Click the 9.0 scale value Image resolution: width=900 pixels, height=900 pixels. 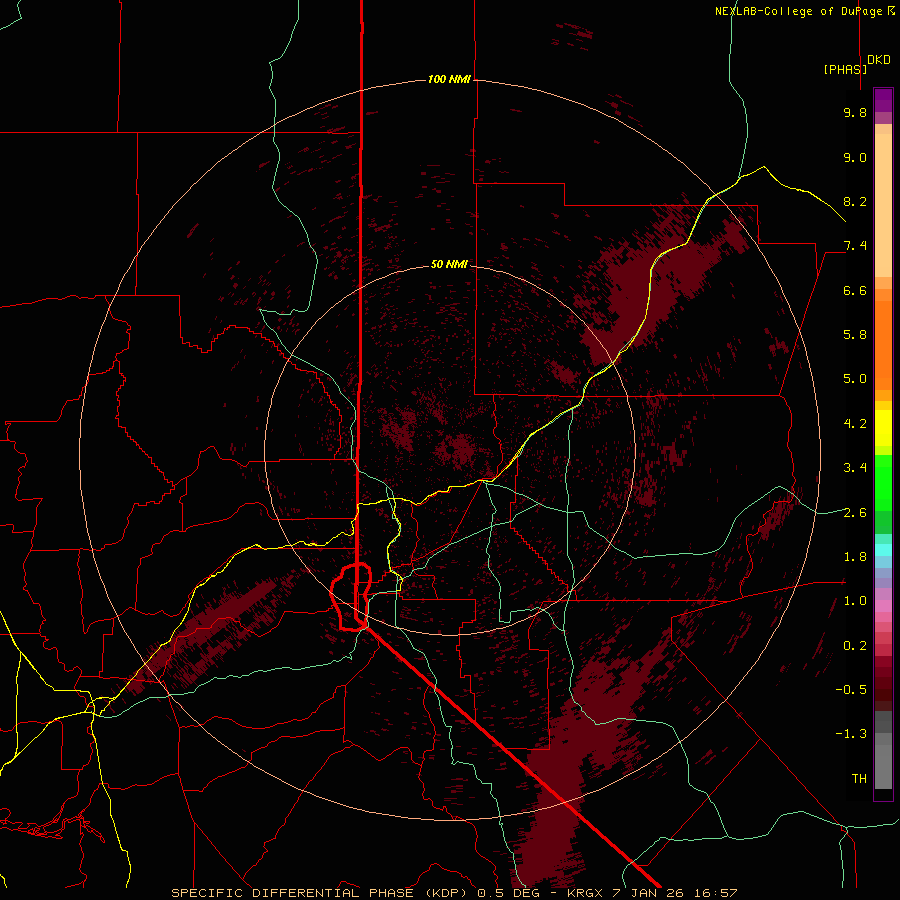(x=855, y=157)
